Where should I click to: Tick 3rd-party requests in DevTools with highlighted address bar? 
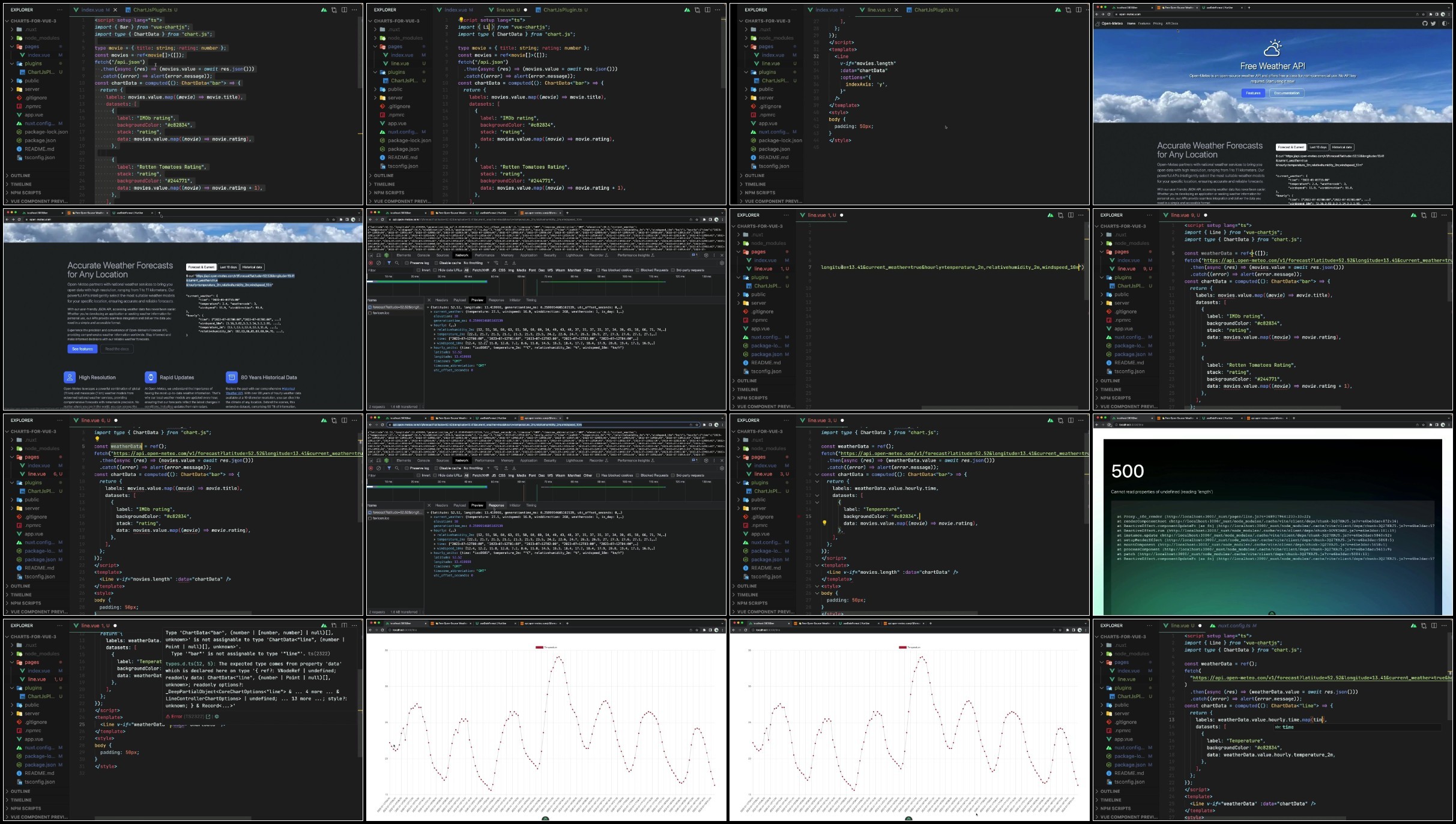[x=674, y=475]
